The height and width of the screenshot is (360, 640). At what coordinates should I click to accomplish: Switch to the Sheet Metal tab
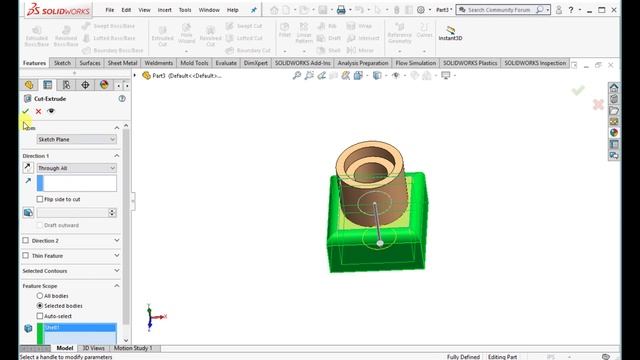[x=122, y=63]
